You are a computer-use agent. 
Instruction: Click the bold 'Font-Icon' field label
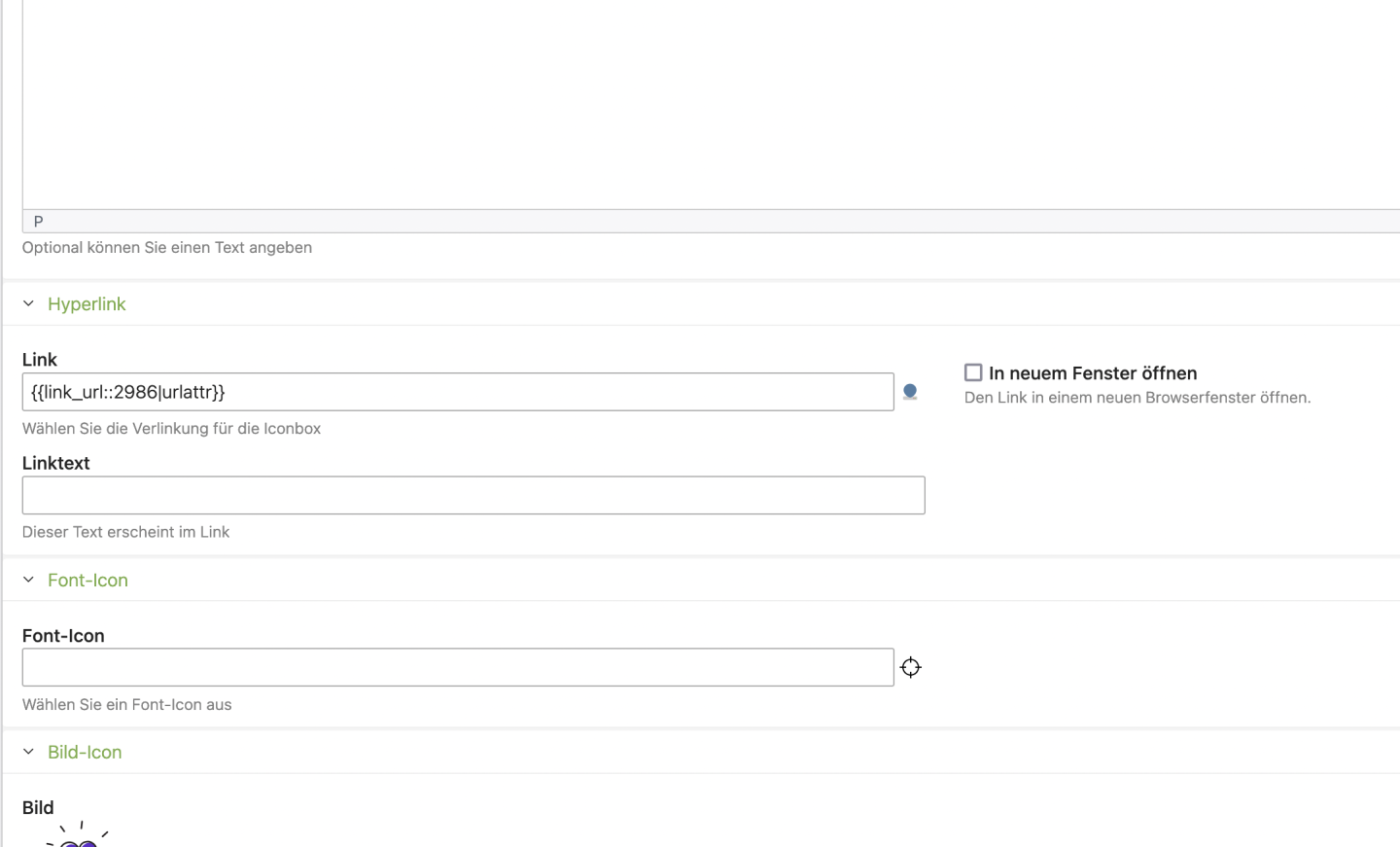tap(63, 636)
